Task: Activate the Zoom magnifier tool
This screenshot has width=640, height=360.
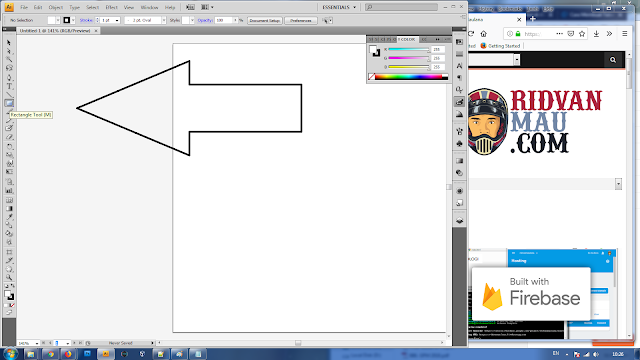Action: 9,278
